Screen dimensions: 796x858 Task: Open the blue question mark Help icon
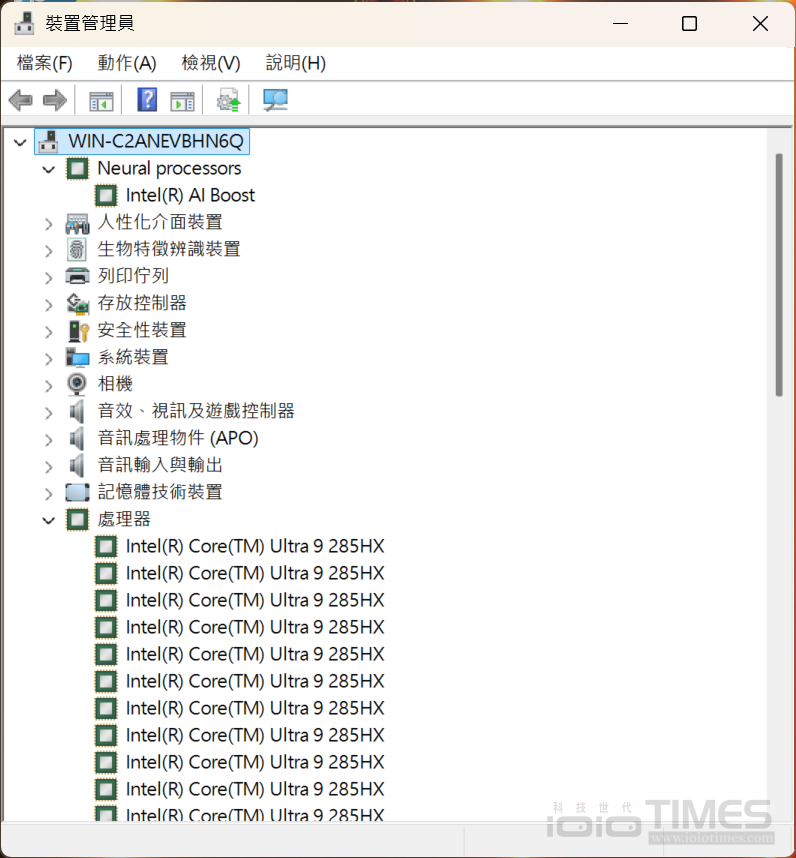click(x=147, y=100)
